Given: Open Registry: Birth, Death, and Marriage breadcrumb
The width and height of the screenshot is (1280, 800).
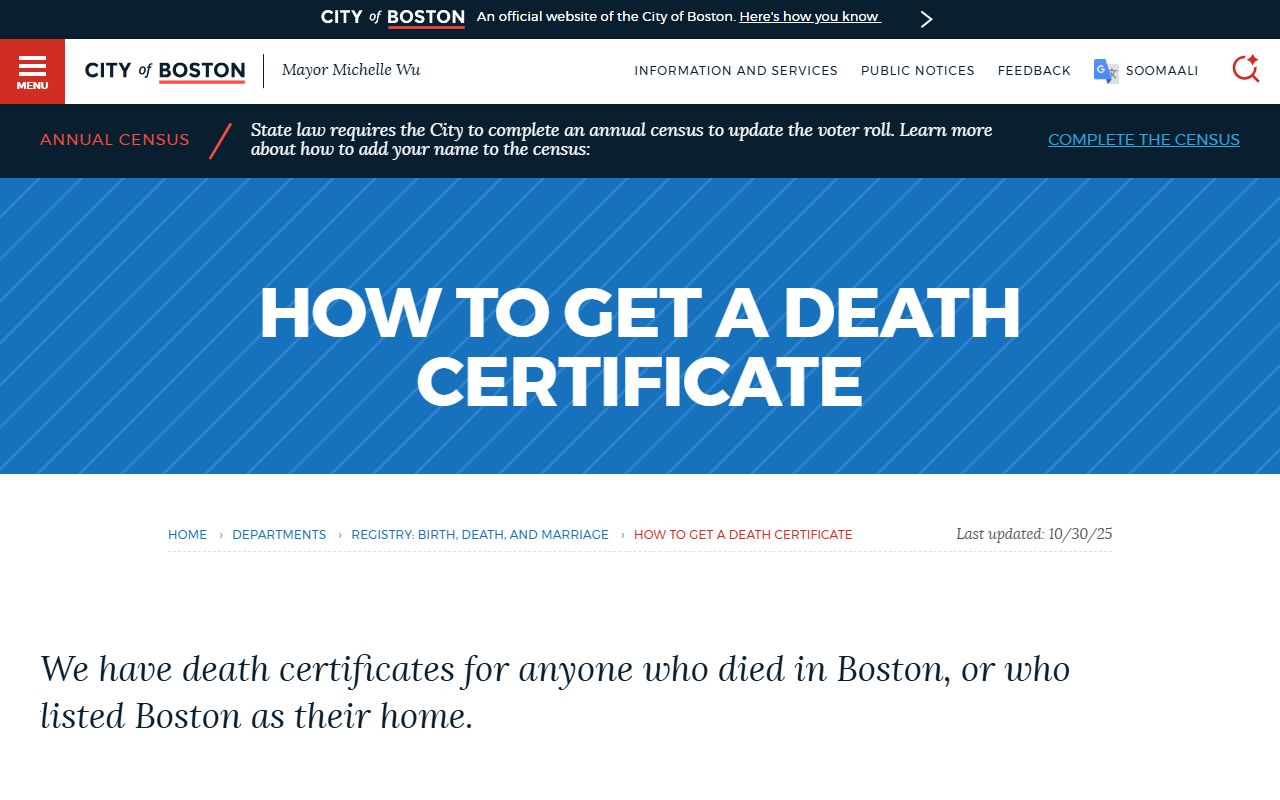Looking at the screenshot, I should click(x=480, y=535).
